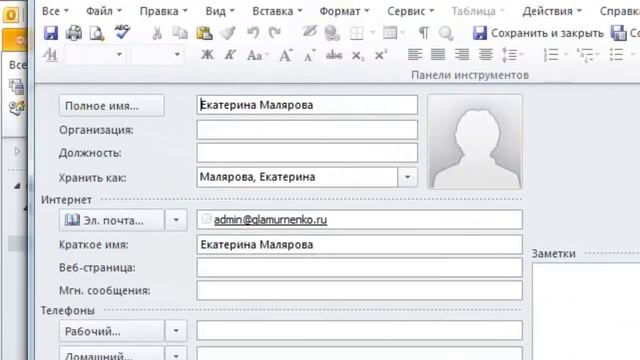Click the Заметки notes text area
Screen dimensions: 640x360
pos(586,312)
